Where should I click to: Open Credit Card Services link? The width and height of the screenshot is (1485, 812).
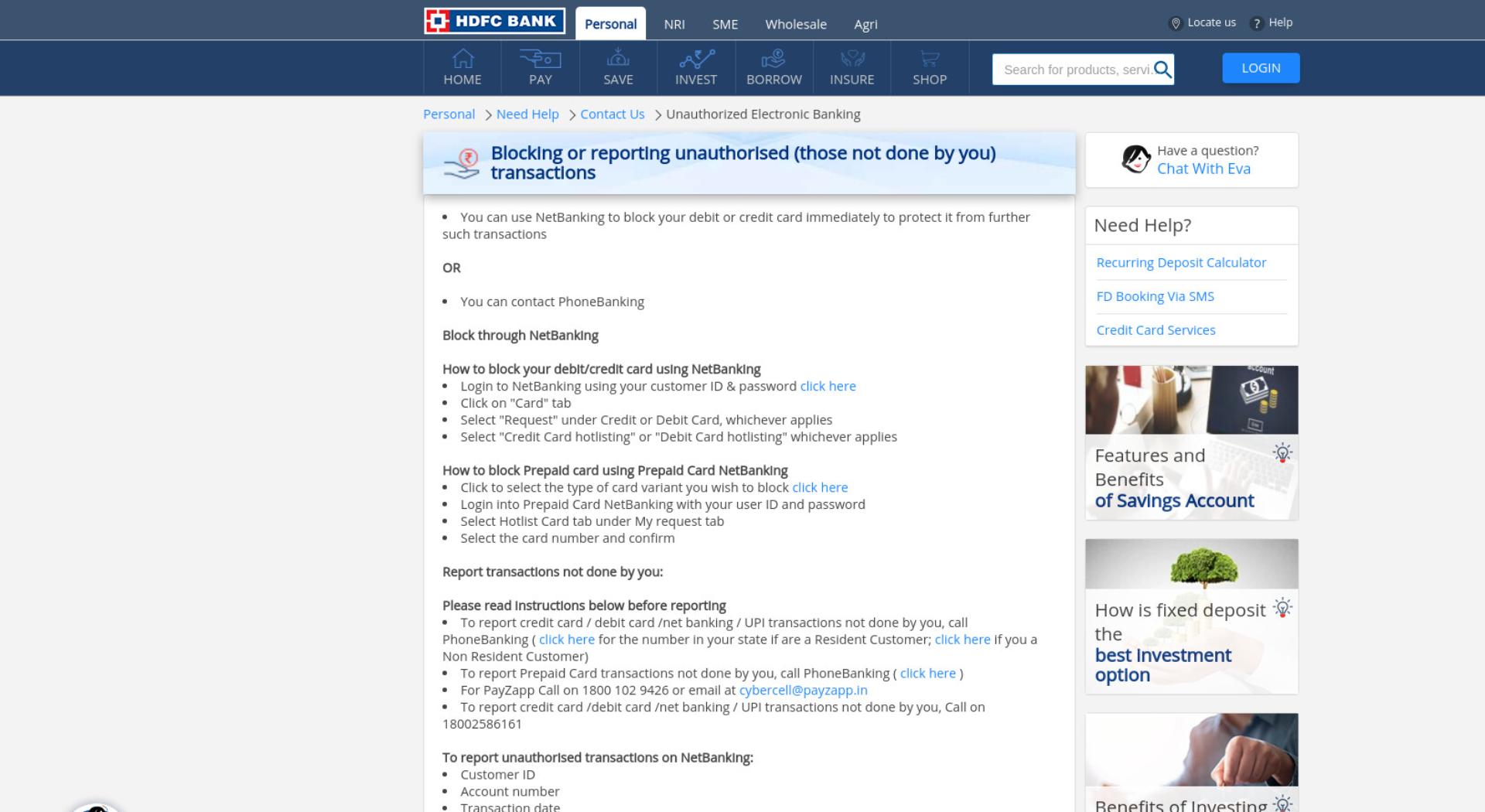[x=1156, y=330]
